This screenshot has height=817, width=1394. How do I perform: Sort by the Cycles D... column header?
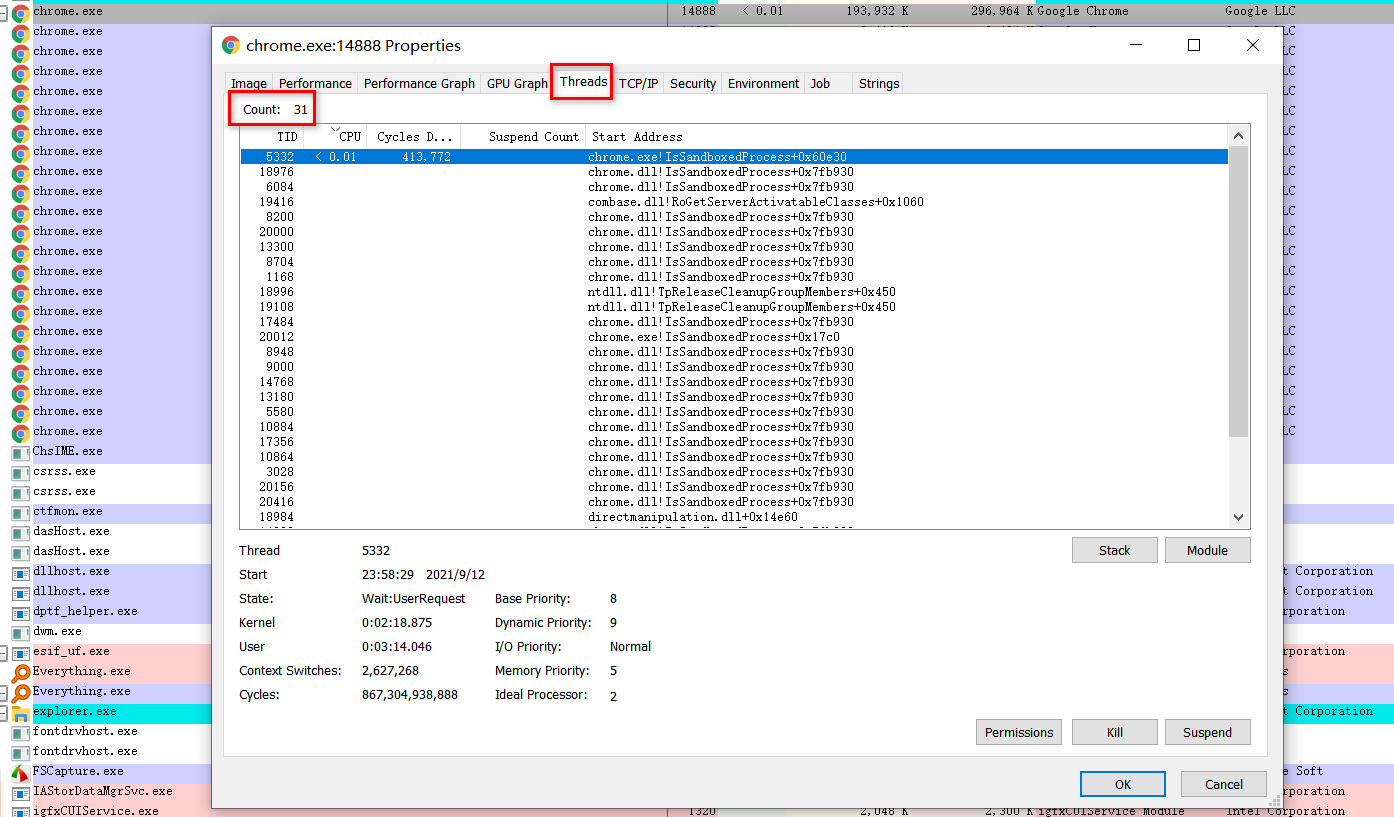(x=413, y=137)
